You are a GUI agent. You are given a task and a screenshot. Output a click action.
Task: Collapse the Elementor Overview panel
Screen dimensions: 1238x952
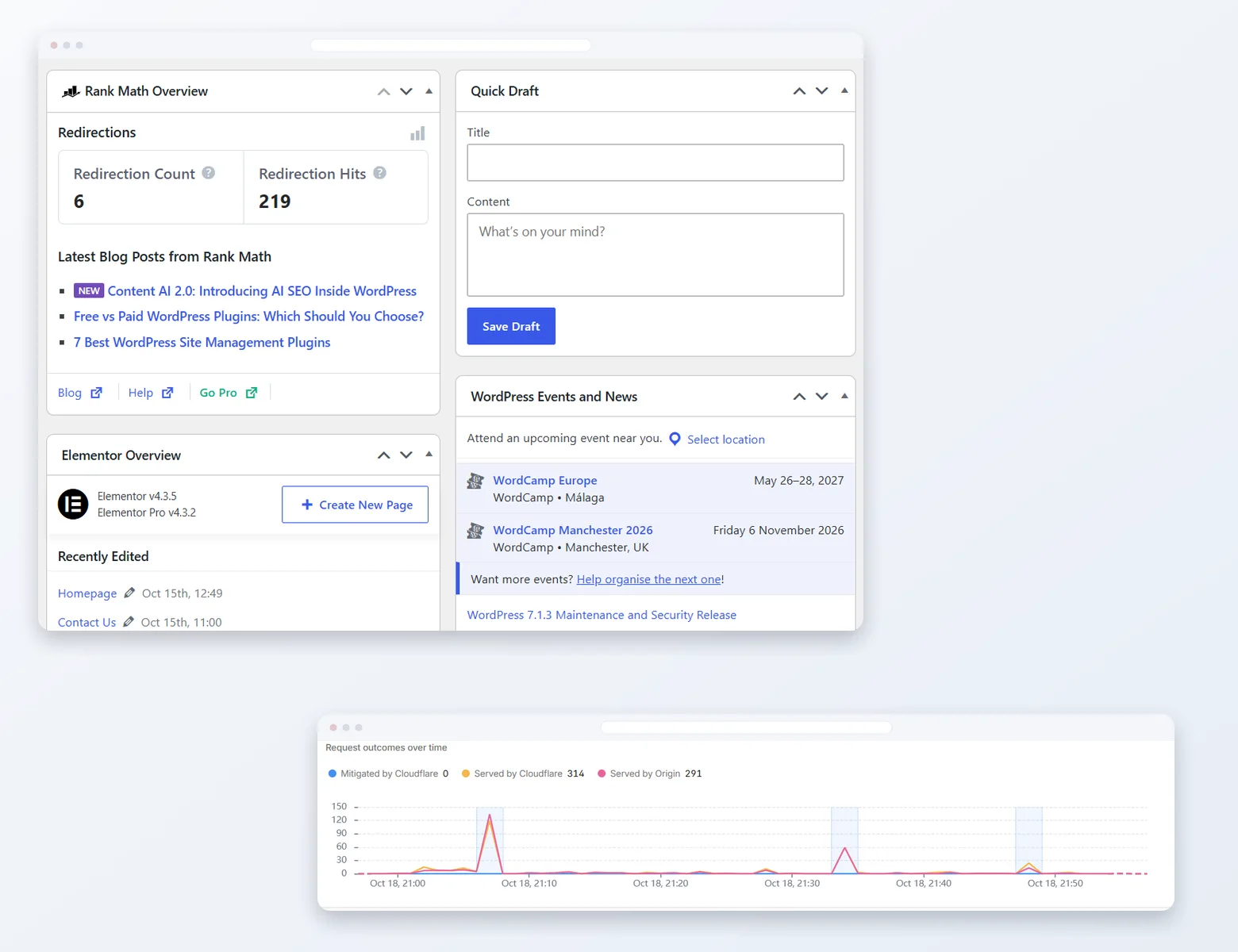[429, 454]
